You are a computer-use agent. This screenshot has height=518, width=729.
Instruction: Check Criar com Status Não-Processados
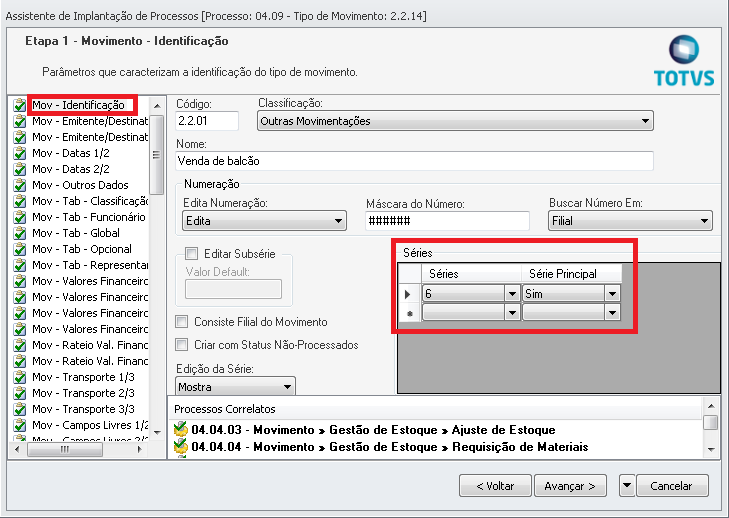tap(182, 345)
